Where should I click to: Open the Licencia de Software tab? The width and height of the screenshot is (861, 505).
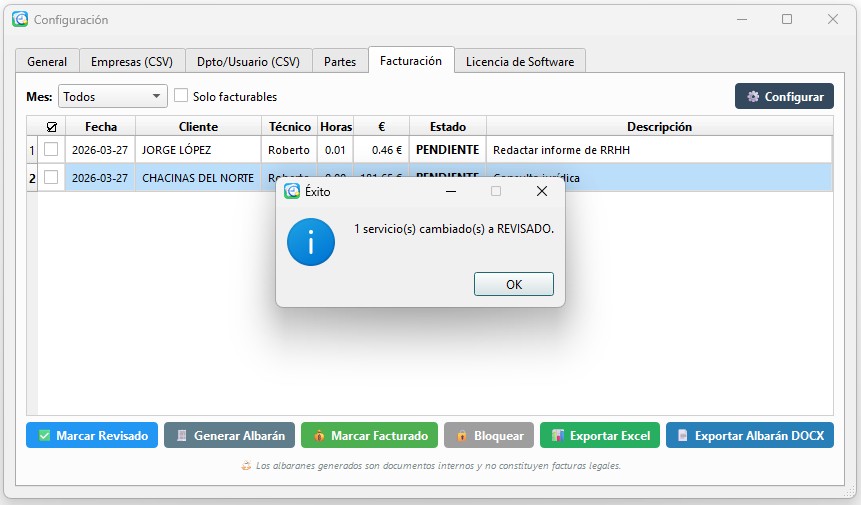(519, 62)
